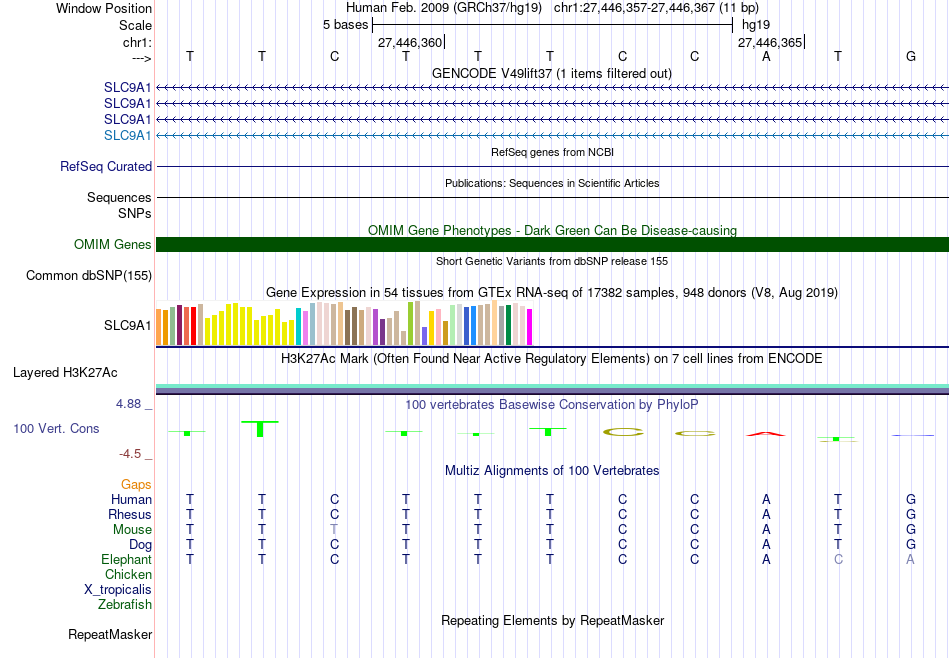The image size is (950, 658).
Task: Click the magenta bar ending the GTEx chart
Action: pyautogui.click(x=529, y=327)
